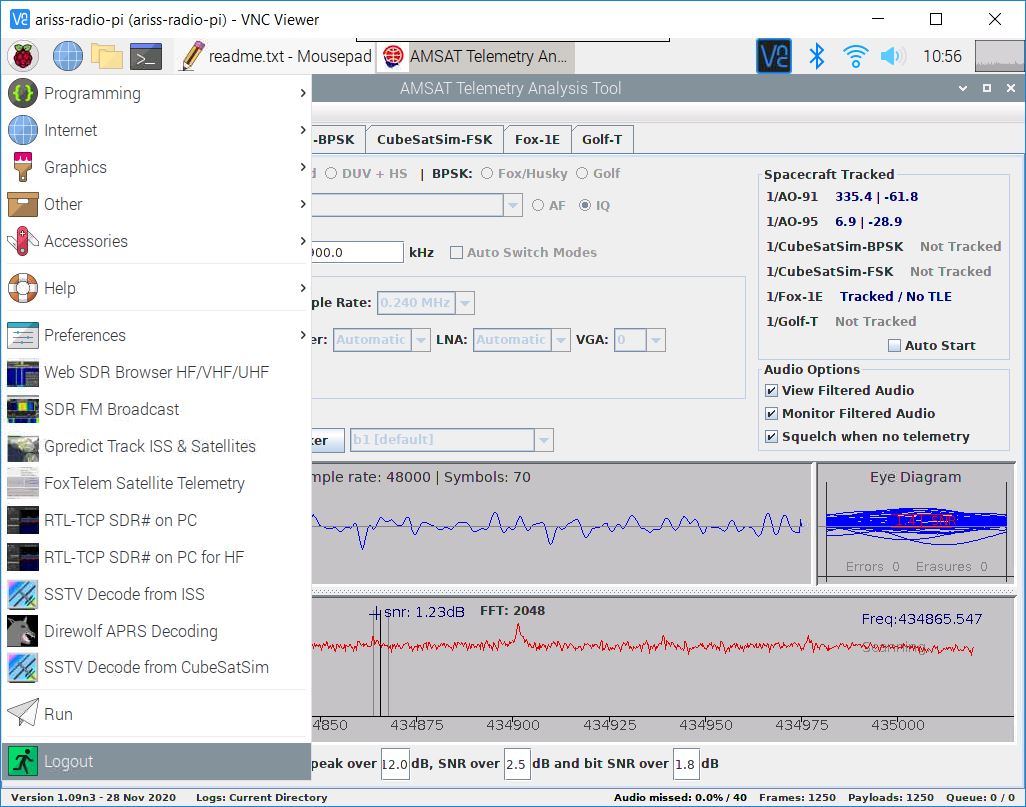
Task: Enable the Auto Start checkbox
Action: pyautogui.click(x=894, y=346)
